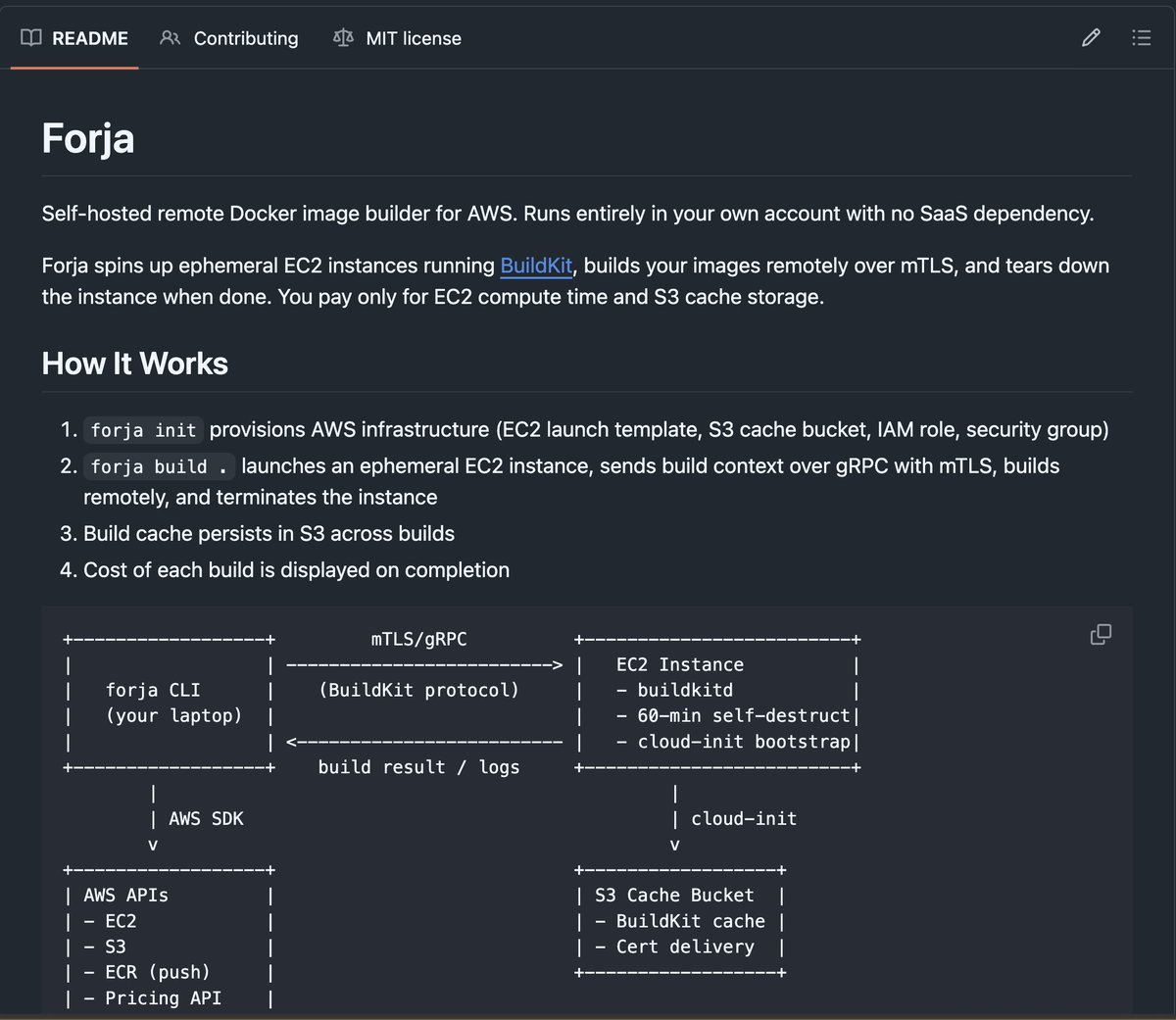Click the scales icon beside MIT license
1176x1020 pixels.
(x=343, y=38)
